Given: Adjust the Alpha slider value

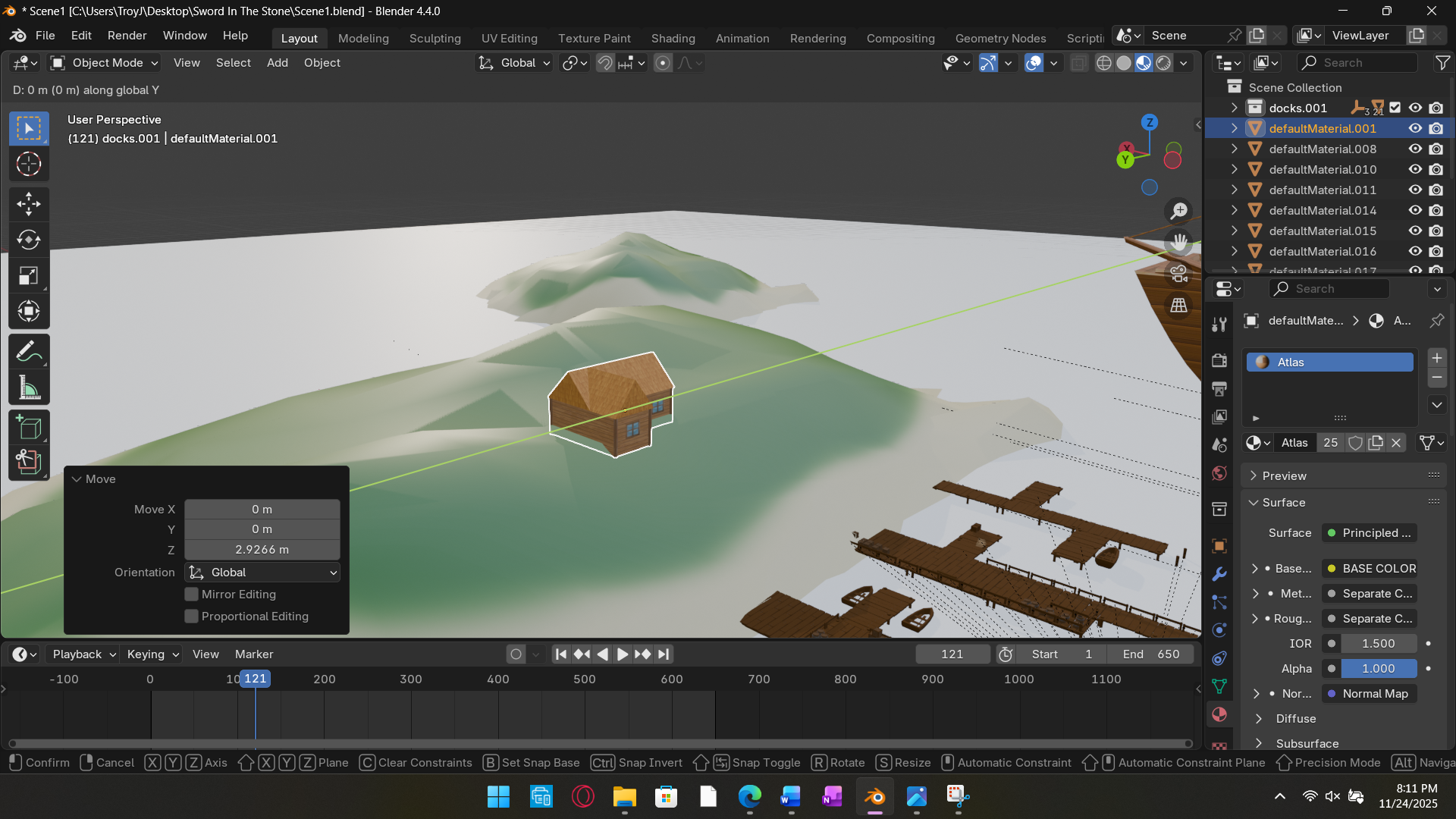Looking at the screenshot, I should point(1379,669).
